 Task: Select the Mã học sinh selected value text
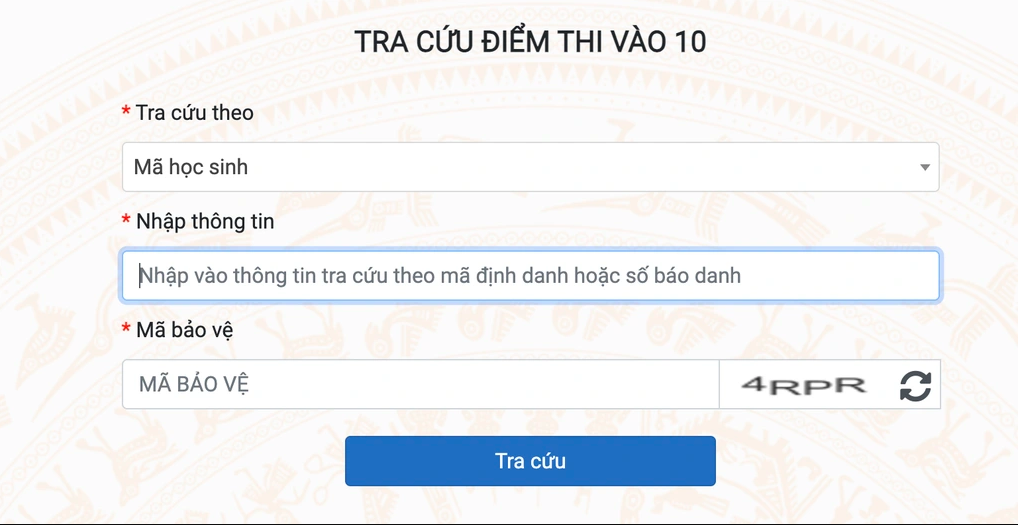(x=191, y=167)
